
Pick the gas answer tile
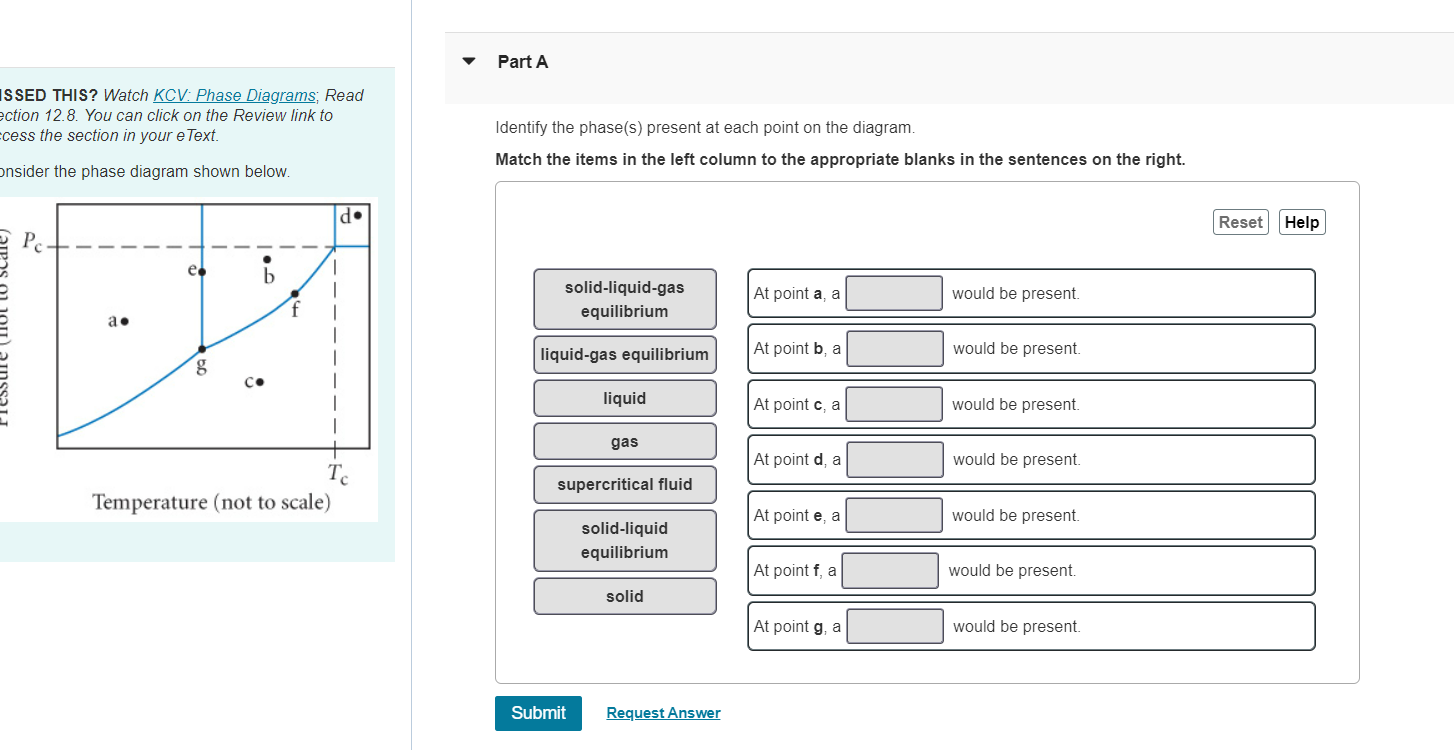coord(625,441)
